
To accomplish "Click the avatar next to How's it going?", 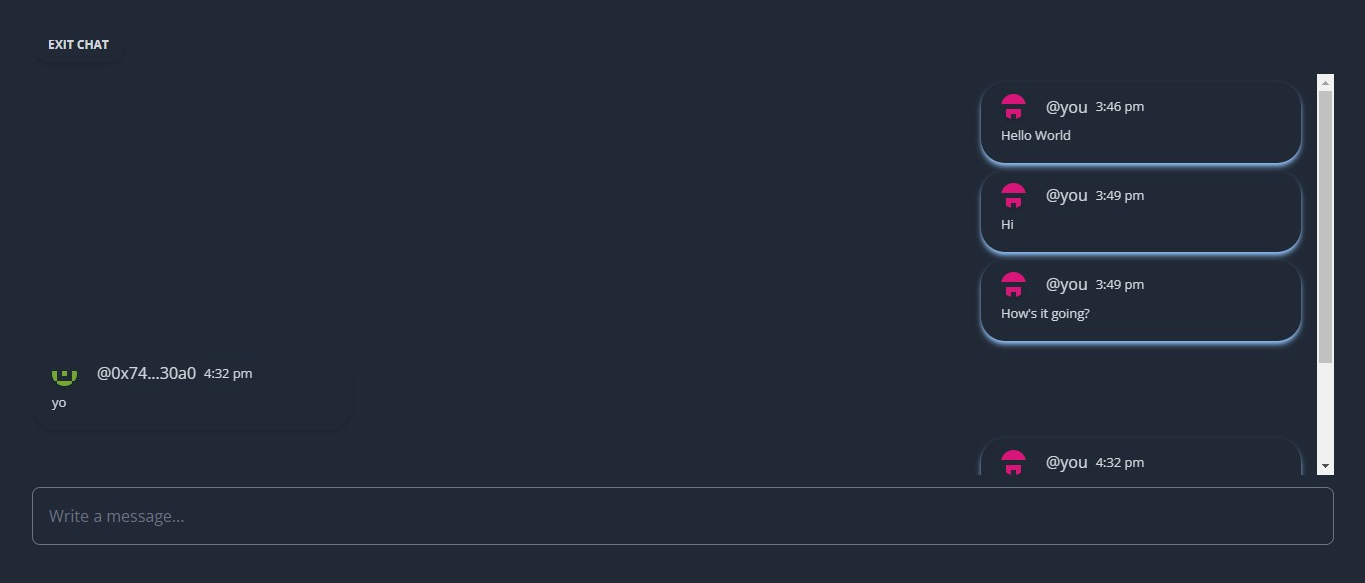I will (x=1013, y=284).
